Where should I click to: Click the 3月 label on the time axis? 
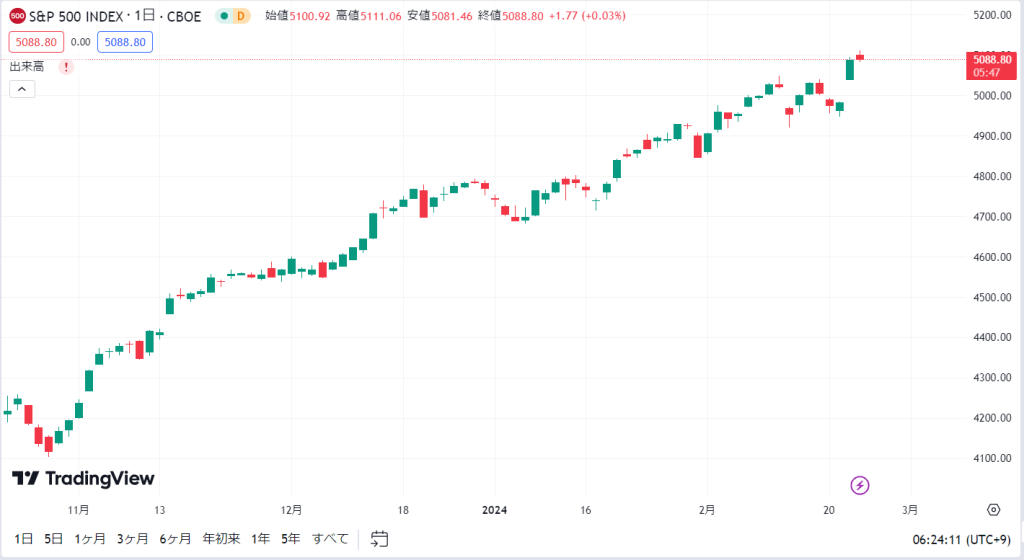[910, 510]
